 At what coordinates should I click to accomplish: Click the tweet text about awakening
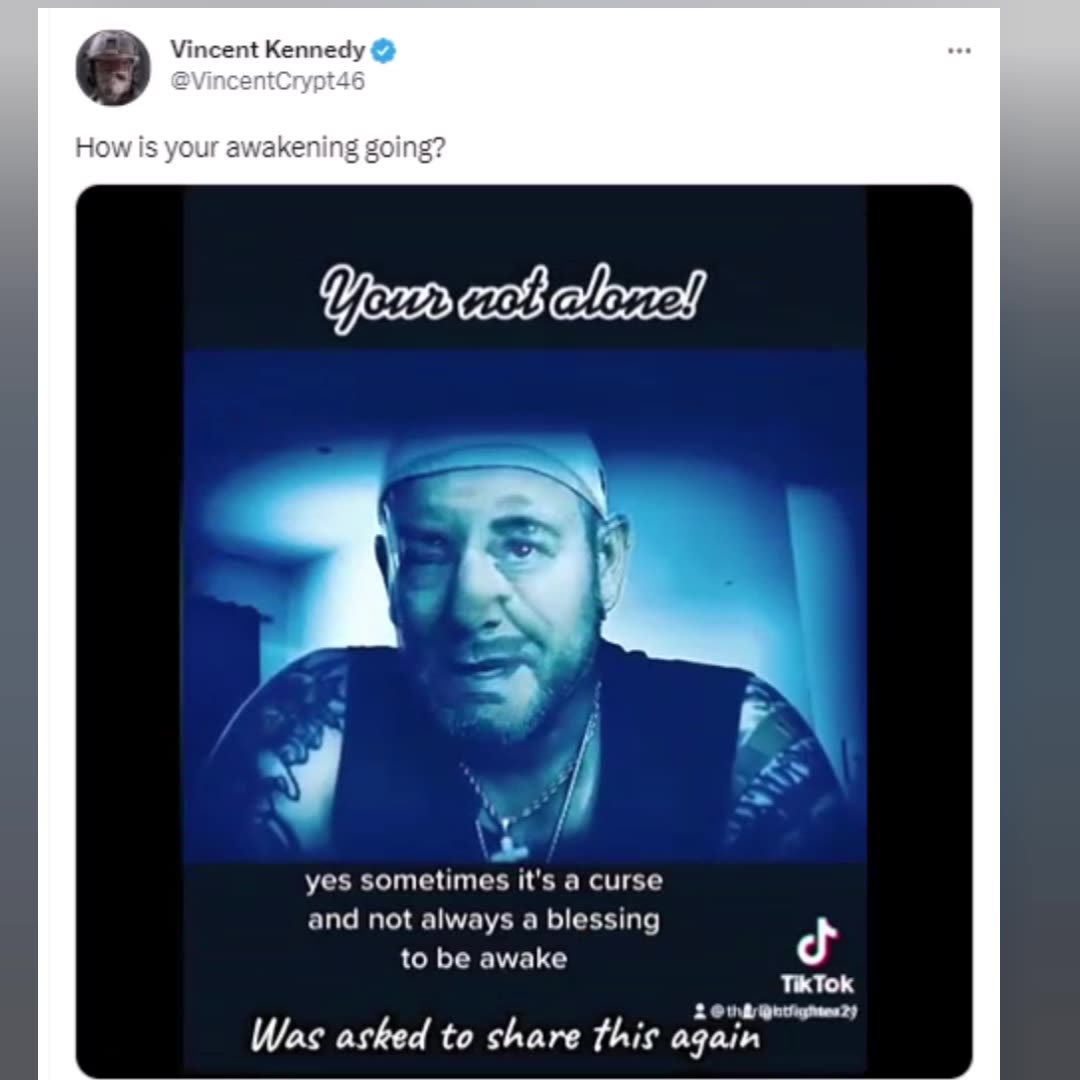[x=260, y=148]
